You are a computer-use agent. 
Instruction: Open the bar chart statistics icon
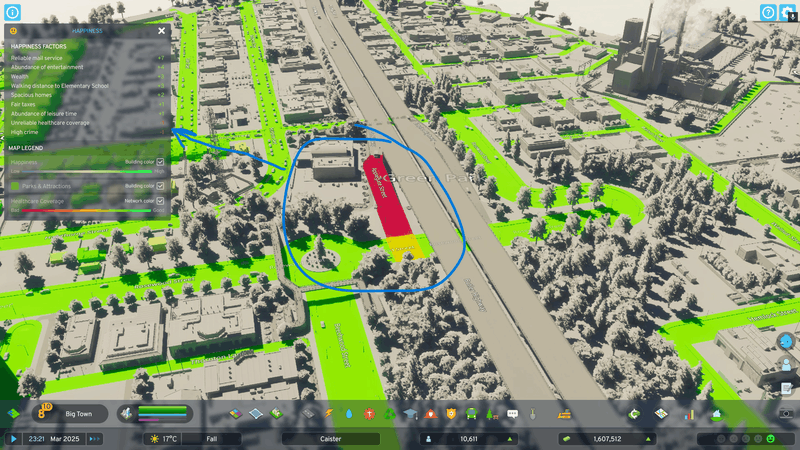689,414
